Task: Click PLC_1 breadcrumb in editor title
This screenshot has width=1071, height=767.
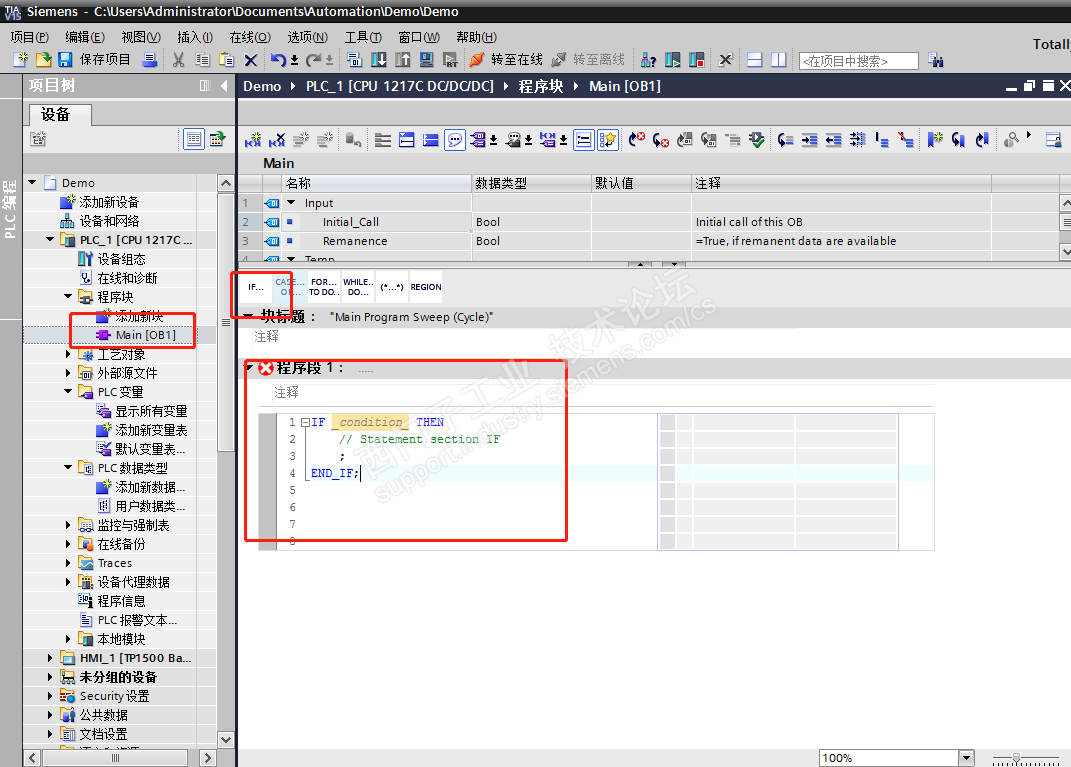Action: (399, 86)
